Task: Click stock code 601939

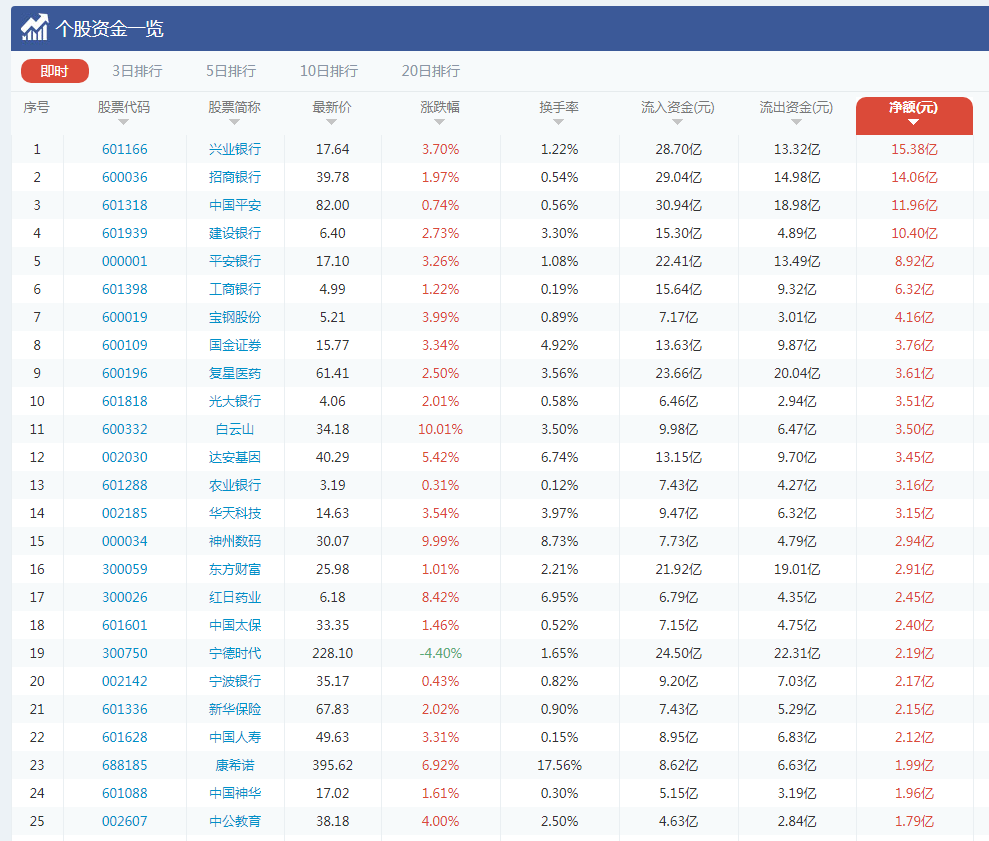Action: point(125,233)
